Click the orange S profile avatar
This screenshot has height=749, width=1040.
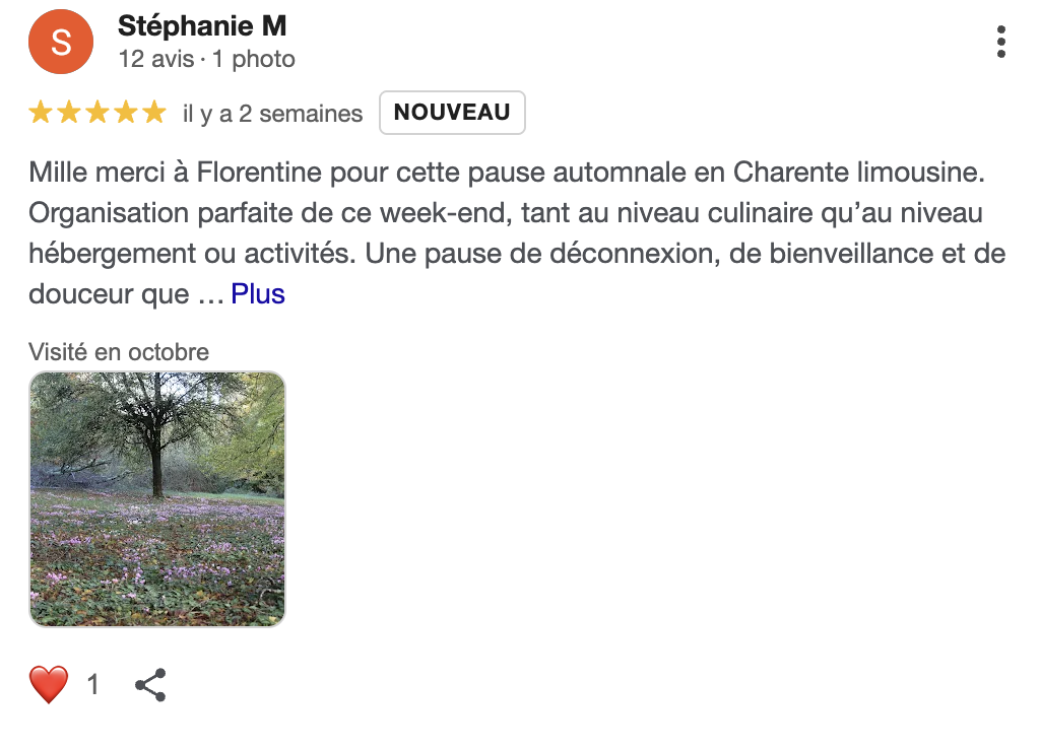click(60, 42)
